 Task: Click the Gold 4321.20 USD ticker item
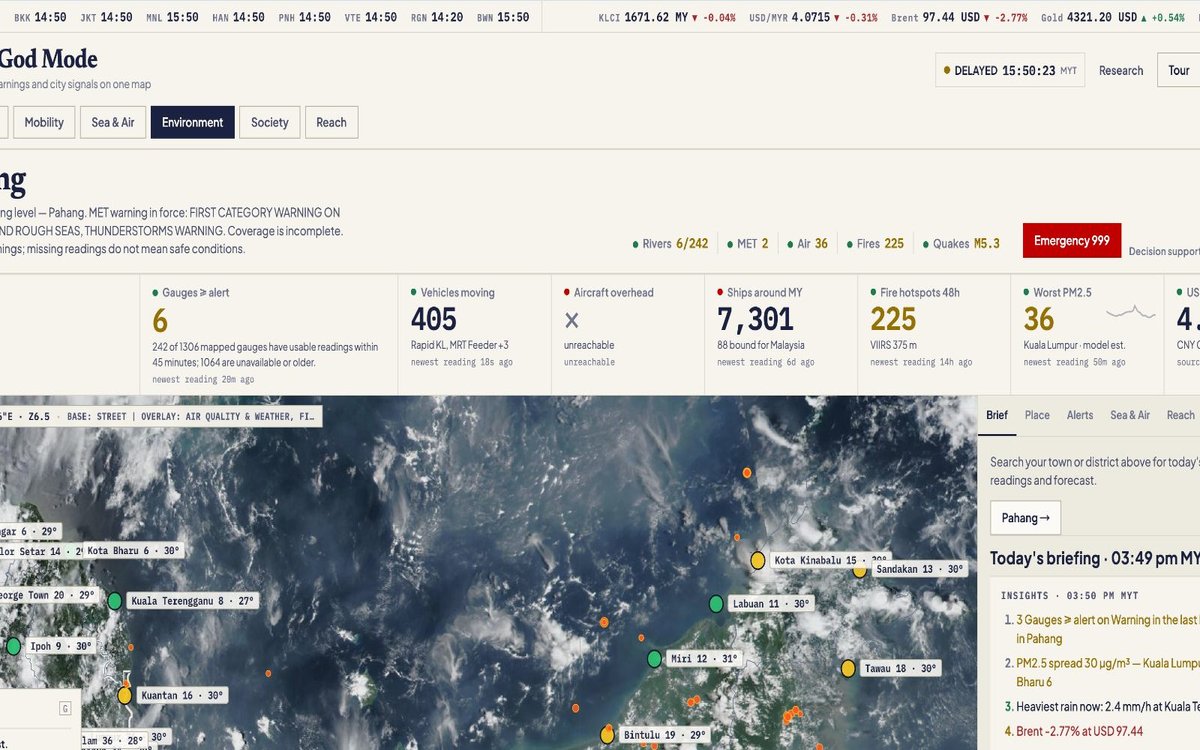(x=1112, y=18)
